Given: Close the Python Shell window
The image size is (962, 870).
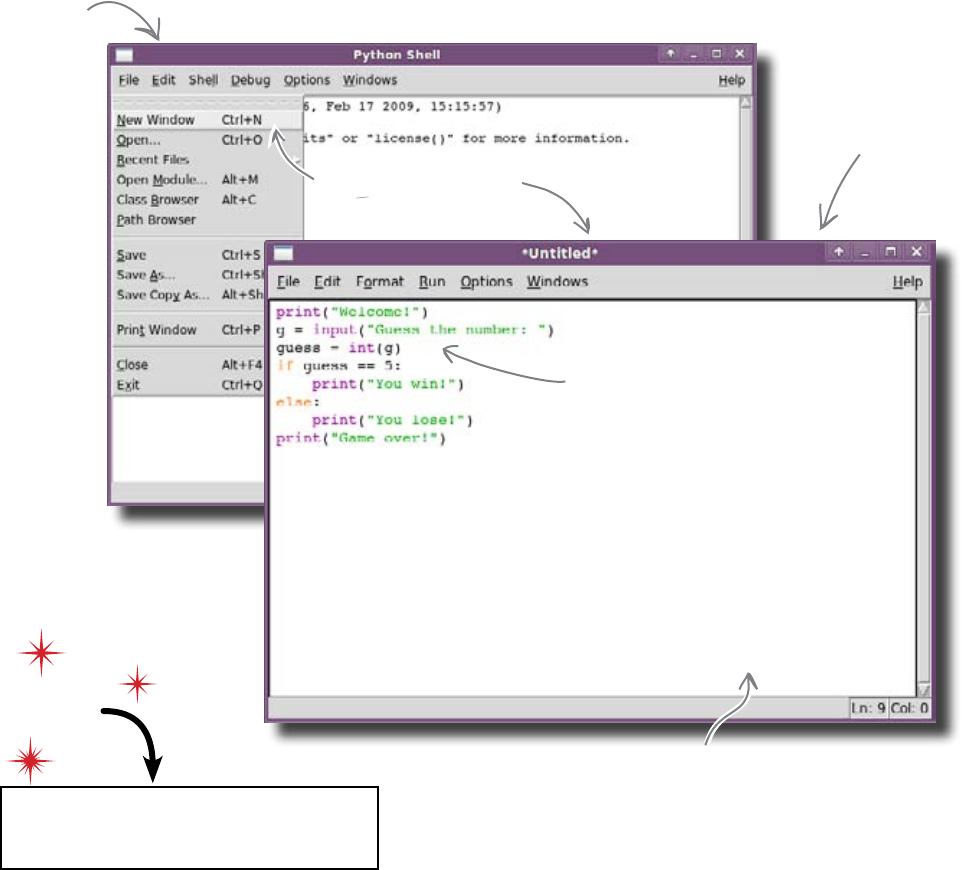Looking at the screenshot, I should (x=740, y=54).
